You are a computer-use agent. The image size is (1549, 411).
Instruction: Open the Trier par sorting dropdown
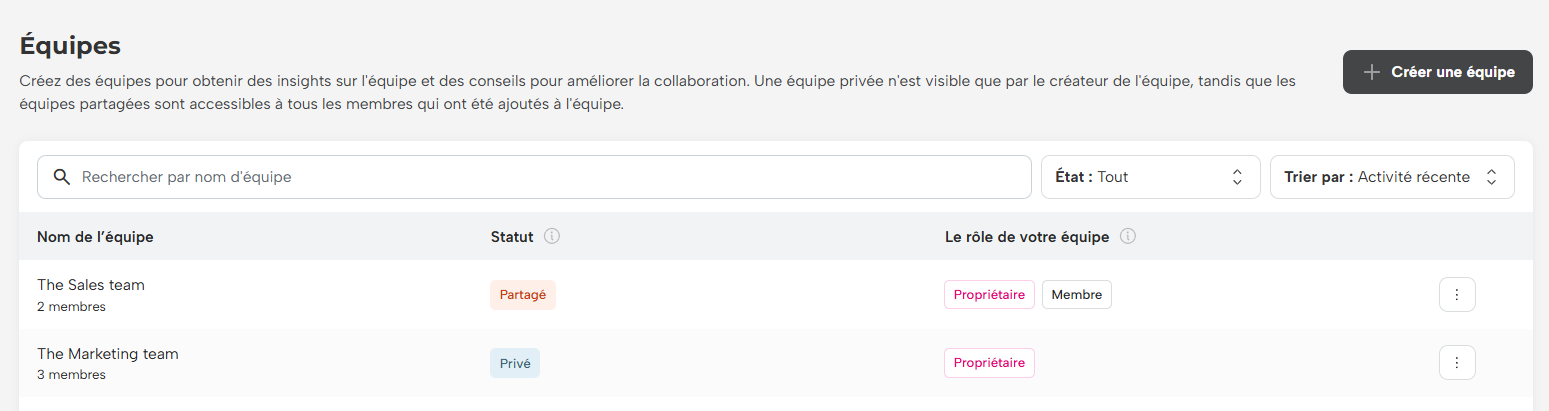pyautogui.click(x=1391, y=177)
